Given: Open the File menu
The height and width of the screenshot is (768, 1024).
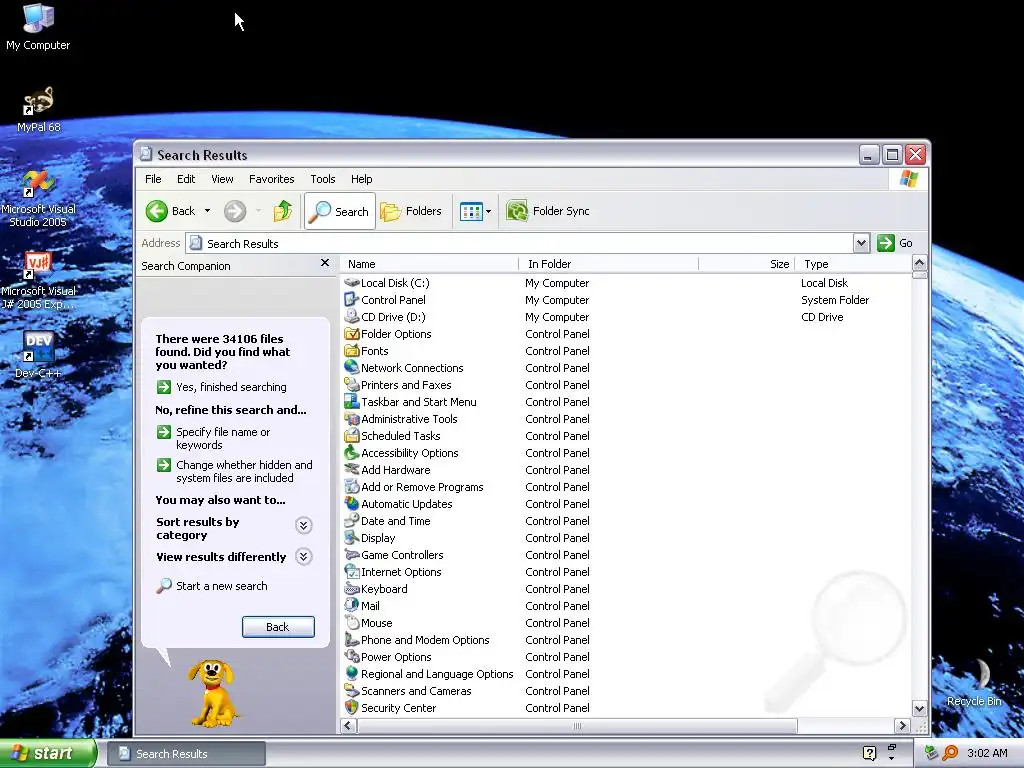Looking at the screenshot, I should tap(153, 179).
